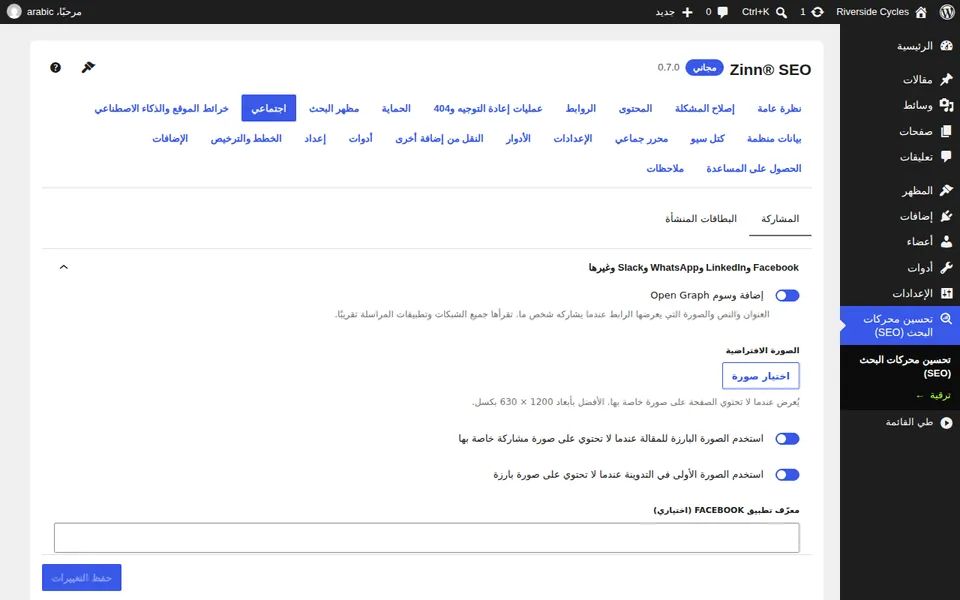
Task: Click the plus icon for new content
Action: (x=687, y=12)
